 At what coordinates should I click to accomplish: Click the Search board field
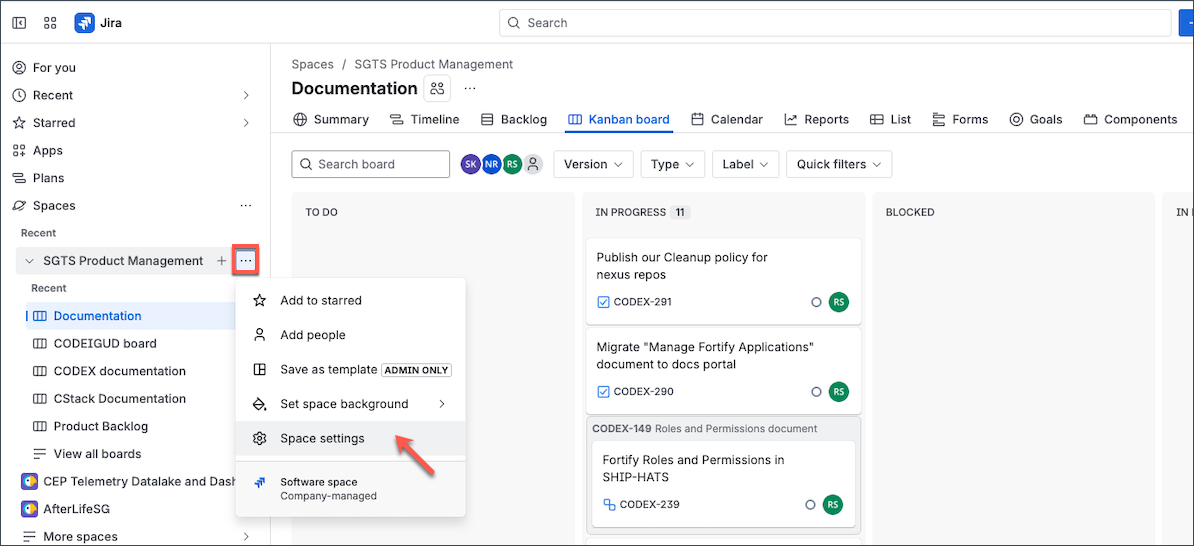pyautogui.click(x=371, y=164)
